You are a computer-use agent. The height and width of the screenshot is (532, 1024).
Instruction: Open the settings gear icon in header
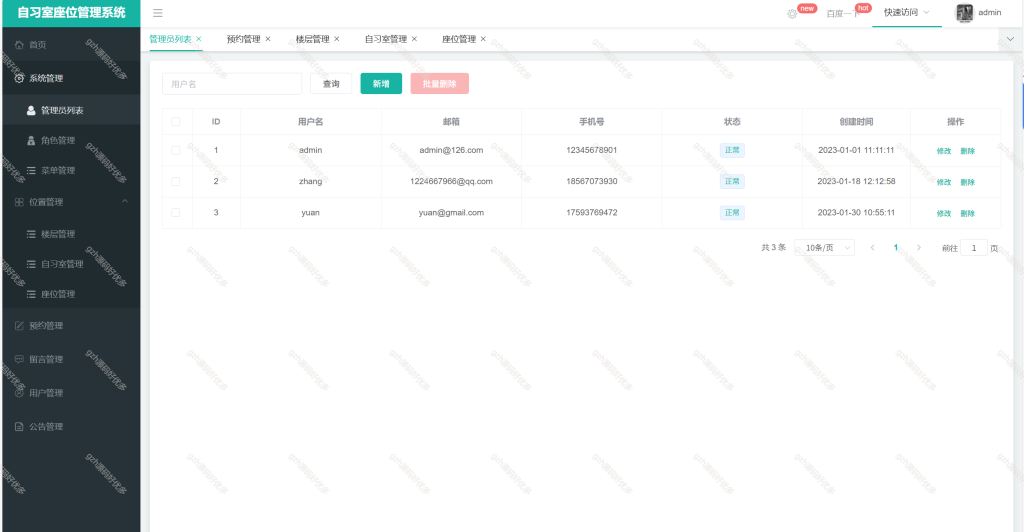coord(792,14)
